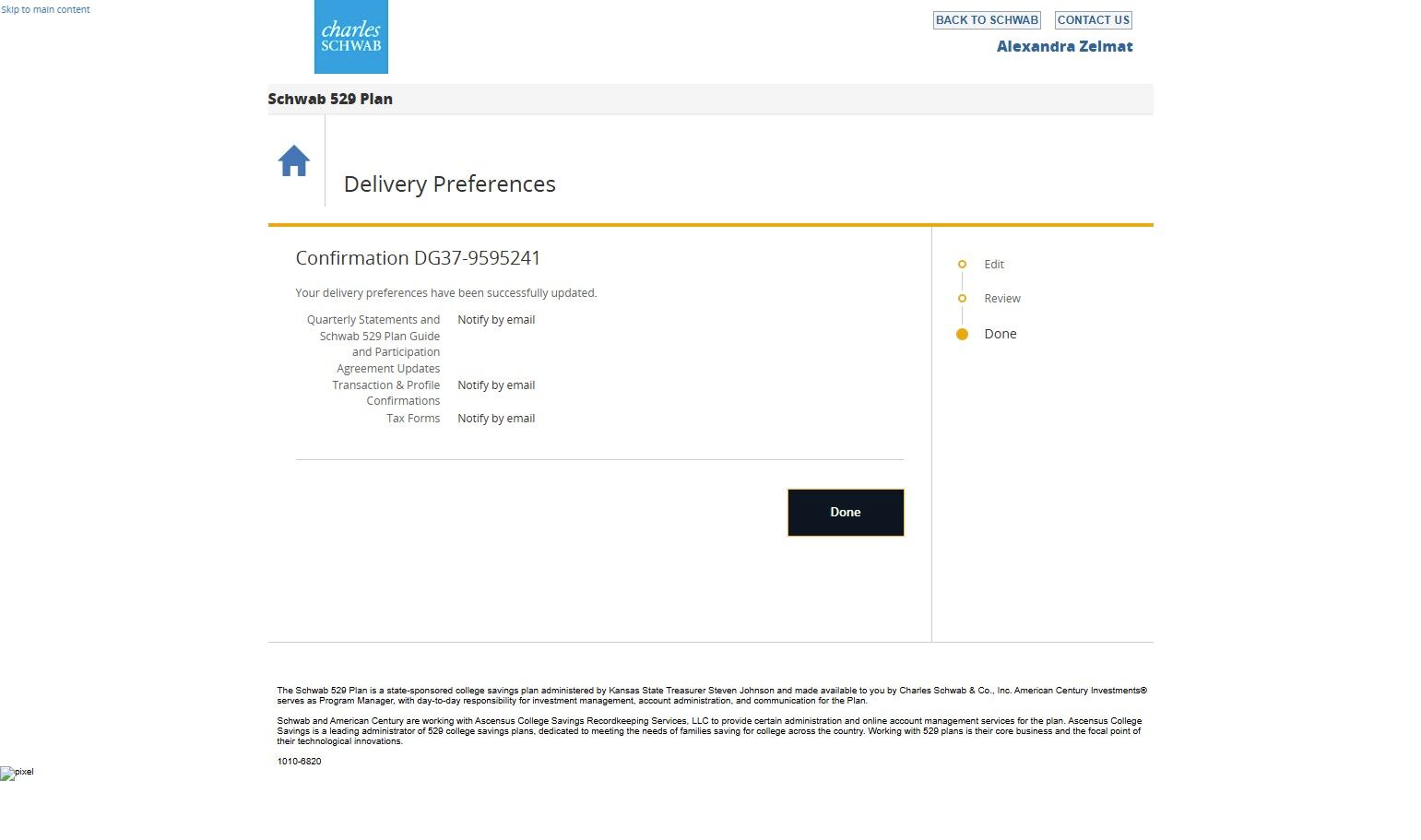Click the Alexandra Zelmat user name
Image resolution: width=1421 pixels, height=840 pixels.
pos(1065,47)
